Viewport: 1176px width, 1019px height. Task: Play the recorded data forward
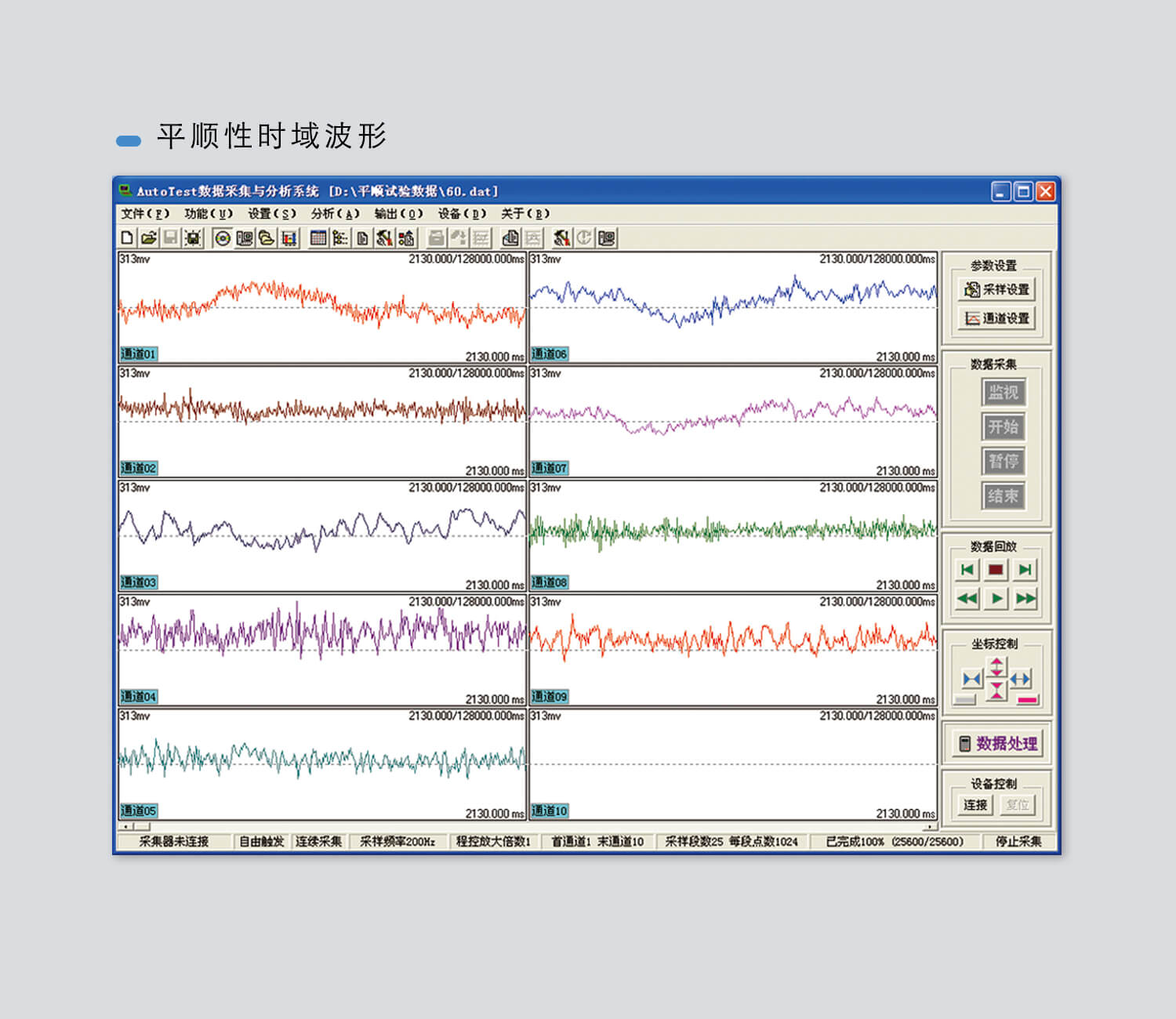pyautogui.click(x=996, y=599)
